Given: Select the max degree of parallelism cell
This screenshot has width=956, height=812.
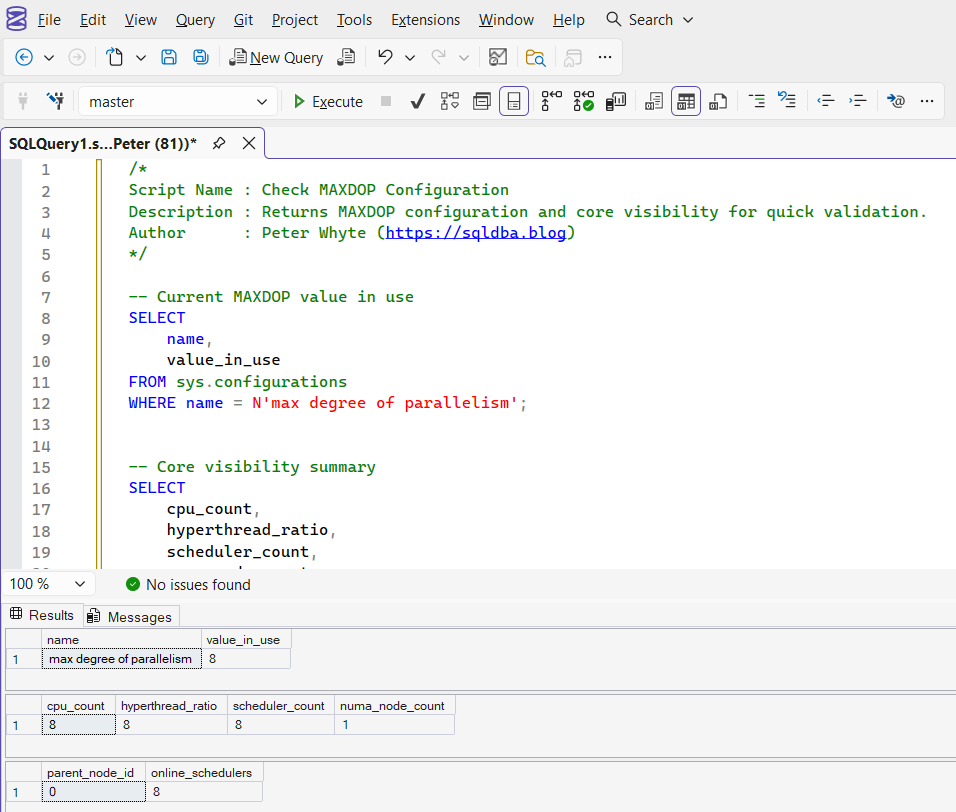Looking at the screenshot, I should click(121, 659).
